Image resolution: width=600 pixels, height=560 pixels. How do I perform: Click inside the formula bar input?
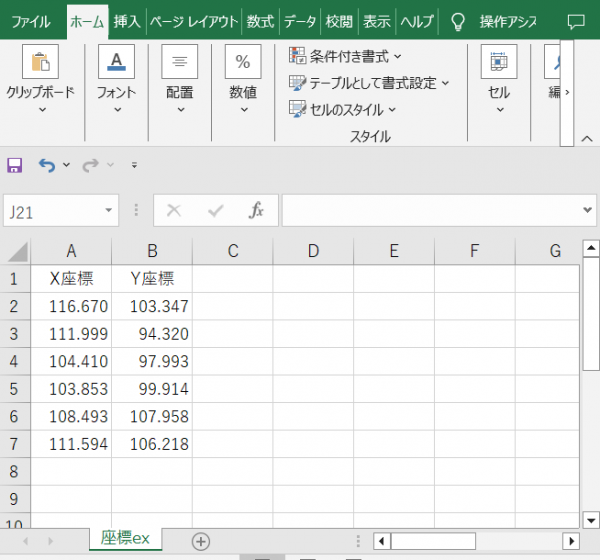(430, 210)
